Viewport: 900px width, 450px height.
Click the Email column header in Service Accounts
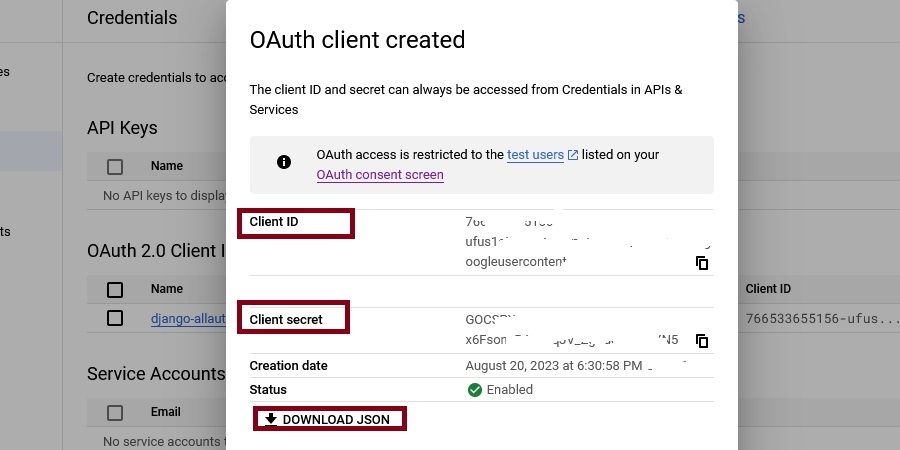166,412
